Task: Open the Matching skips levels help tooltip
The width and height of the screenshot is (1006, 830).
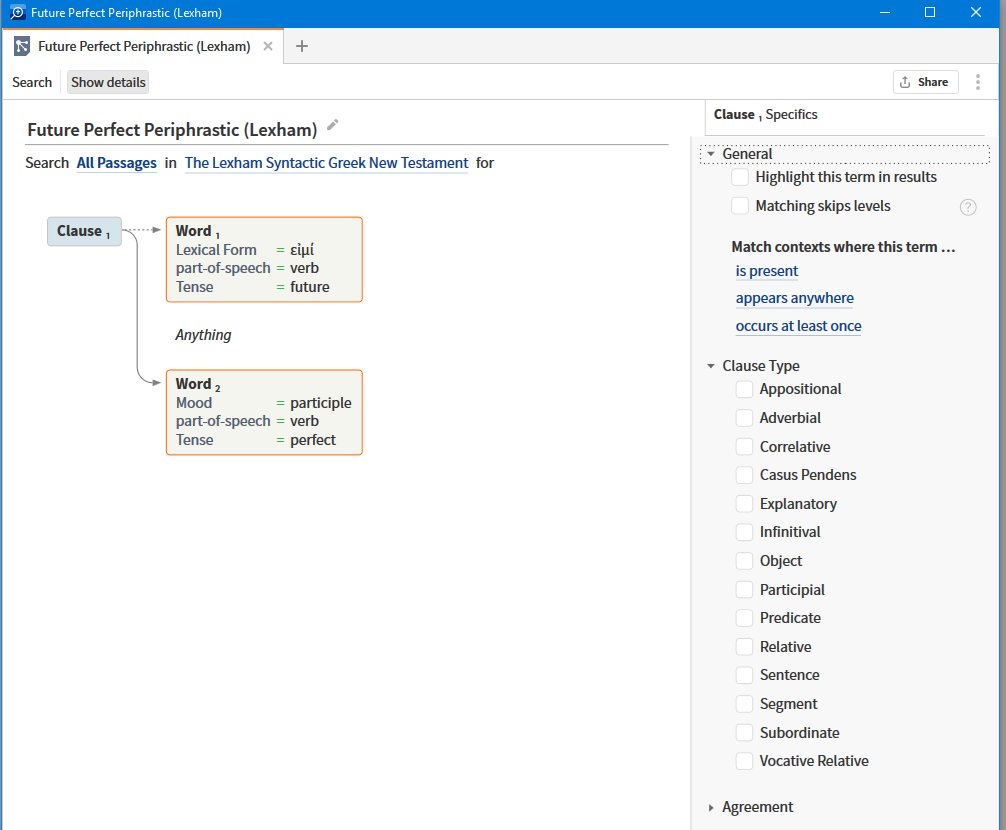Action: click(x=967, y=207)
